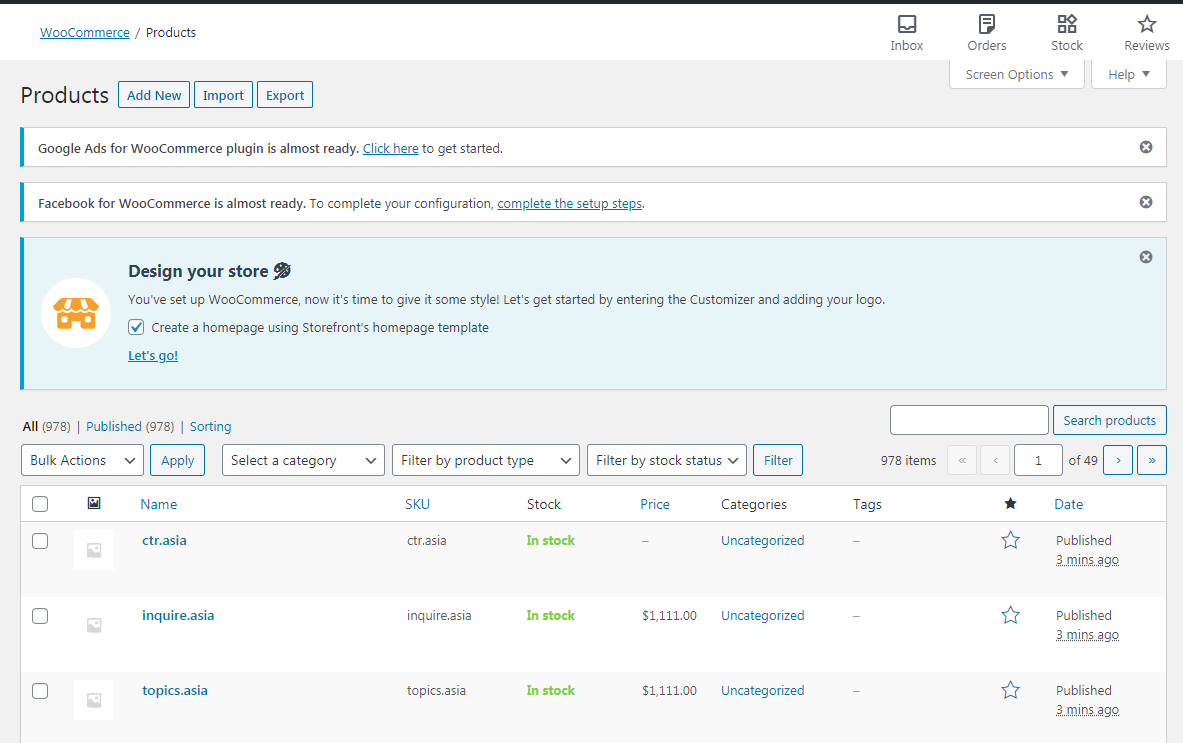1183x743 pixels.
Task: Click Add New product button
Action: [x=154, y=95]
